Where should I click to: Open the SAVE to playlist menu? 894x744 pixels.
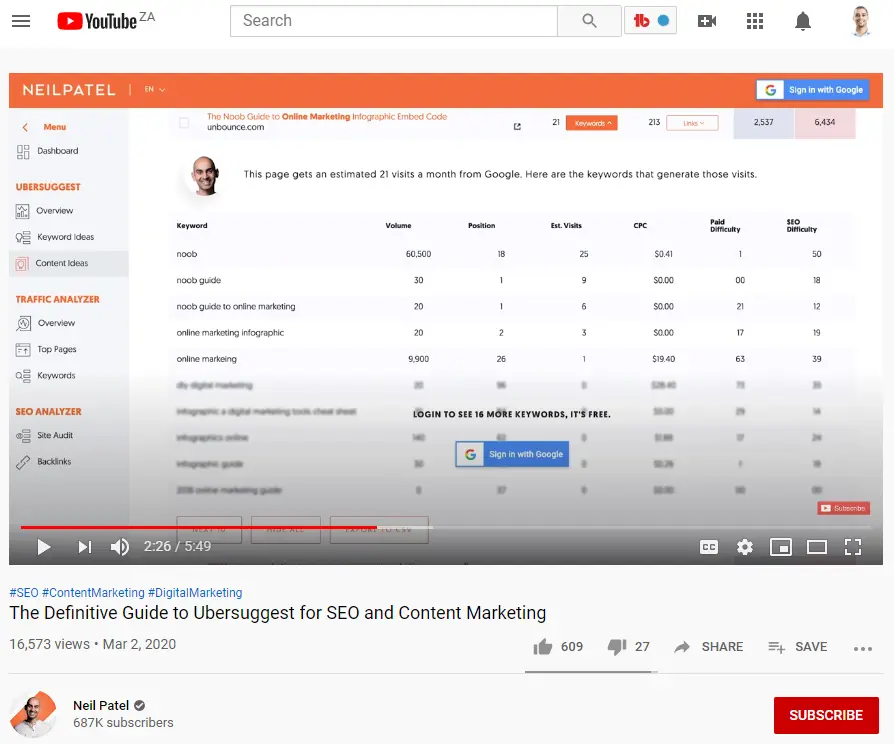click(798, 647)
